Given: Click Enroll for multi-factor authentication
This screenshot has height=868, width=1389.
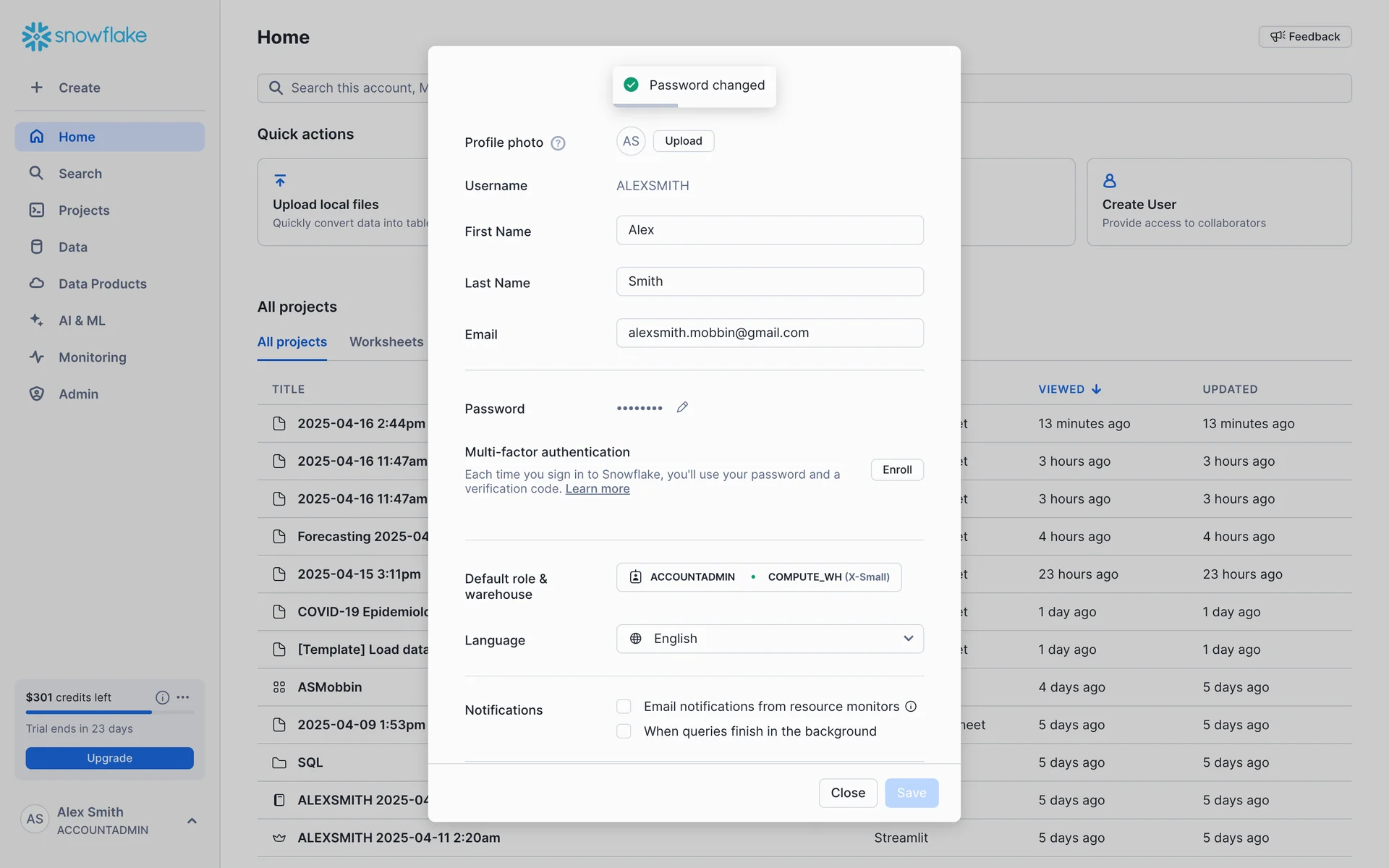Looking at the screenshot, I should (896, 469).
